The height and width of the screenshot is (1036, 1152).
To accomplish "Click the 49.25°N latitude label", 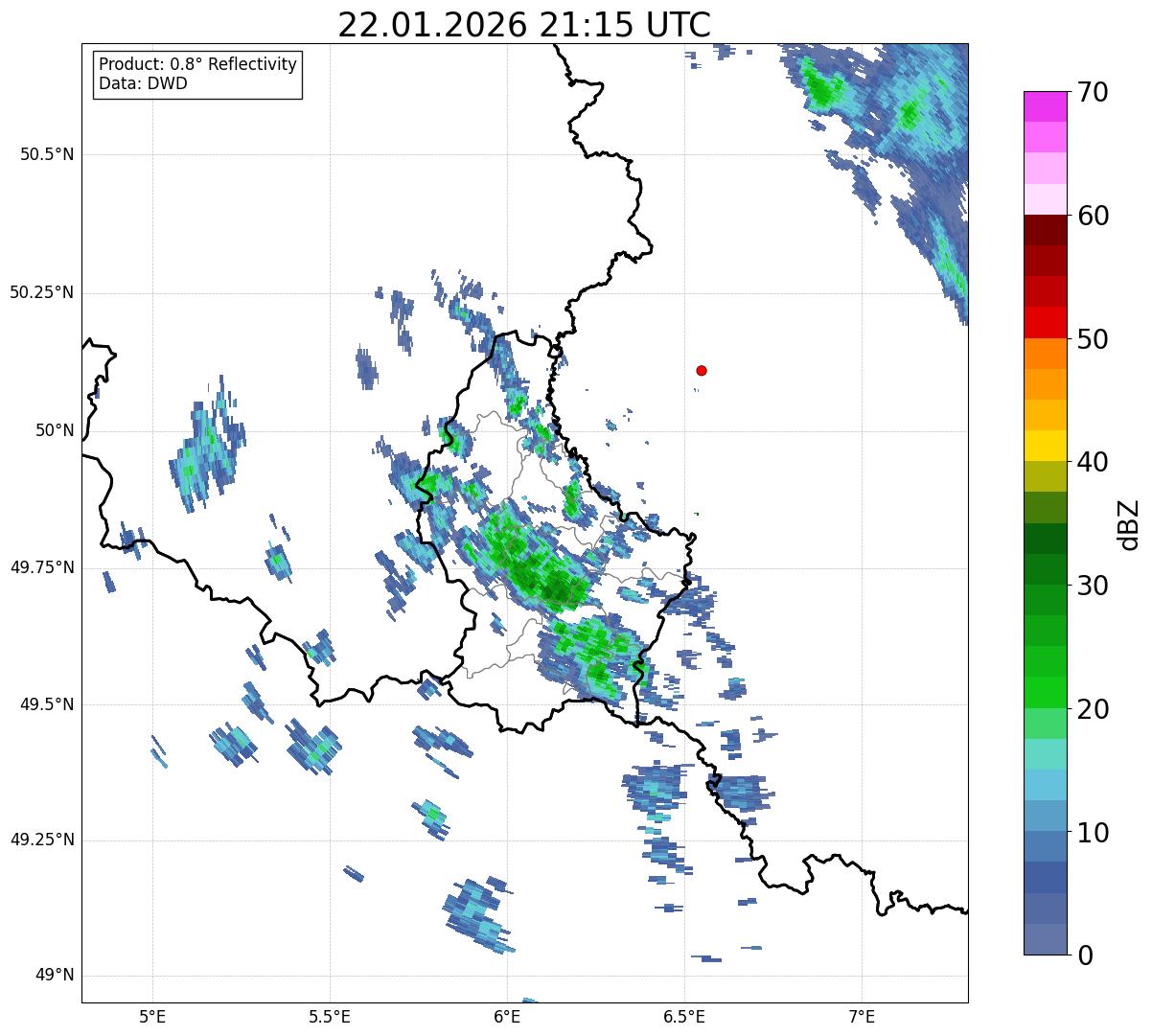I will click(42, 840).
